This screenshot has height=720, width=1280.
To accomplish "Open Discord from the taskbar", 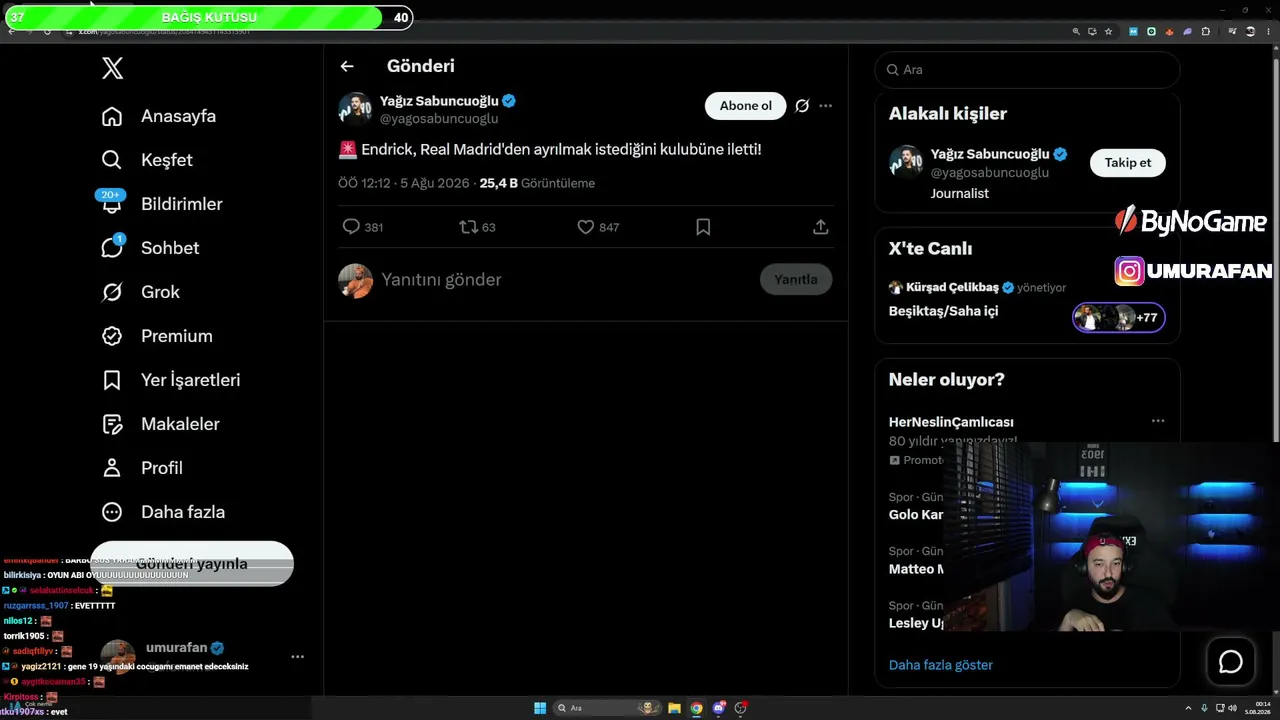I will pyautogui.click(x=719, y=708).
